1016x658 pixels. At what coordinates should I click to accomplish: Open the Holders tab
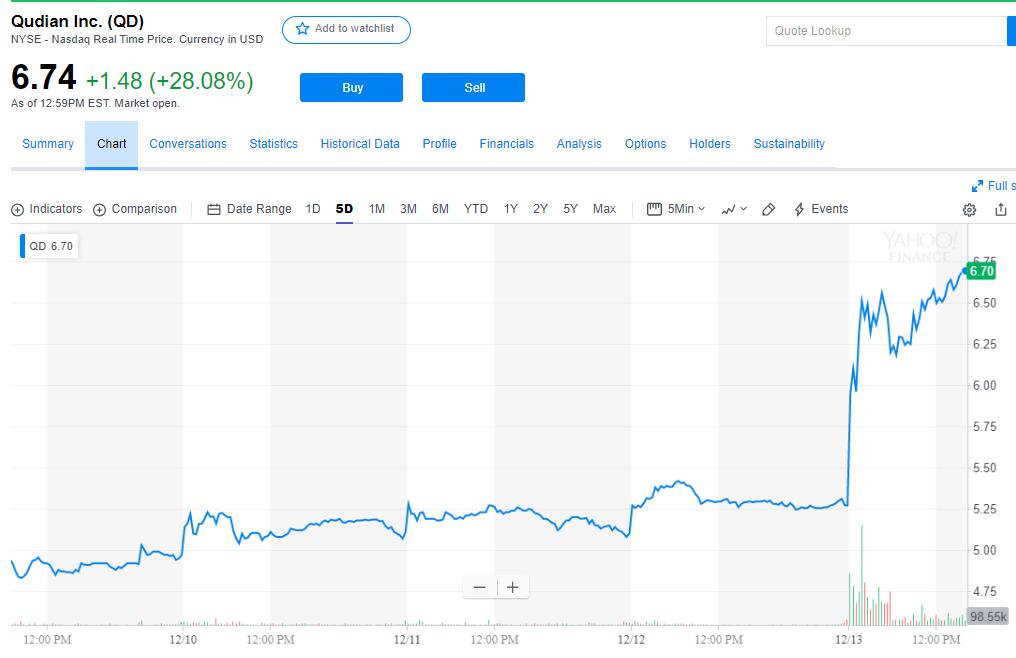pos(710,144)
